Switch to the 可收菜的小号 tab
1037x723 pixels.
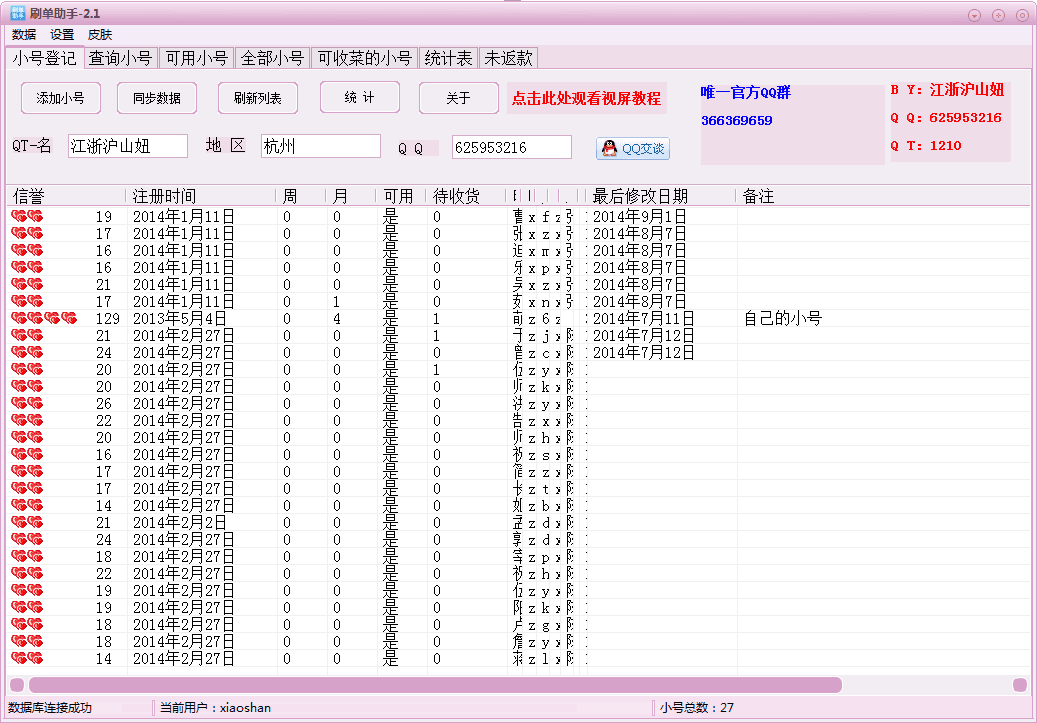366,57
